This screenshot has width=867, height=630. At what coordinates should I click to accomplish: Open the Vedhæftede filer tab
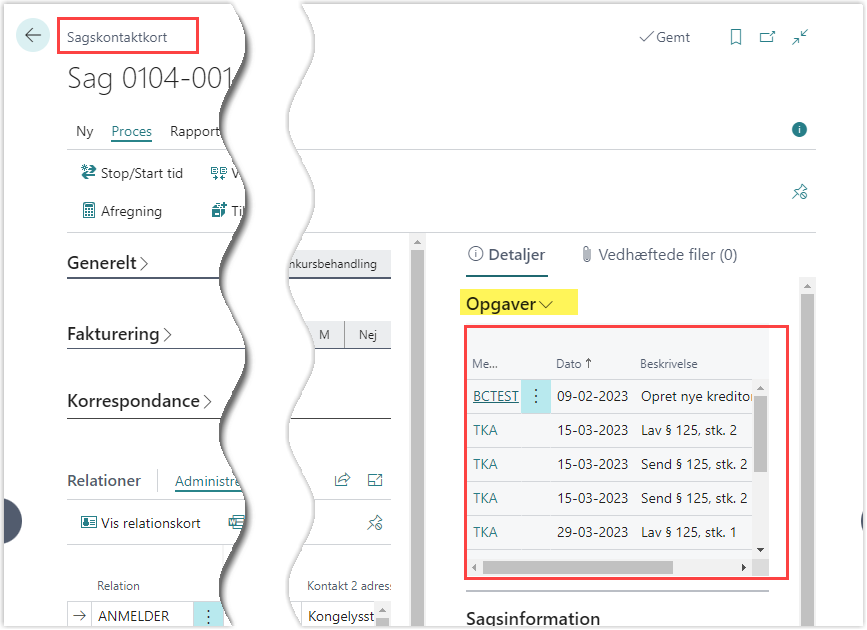pos(659,255)
